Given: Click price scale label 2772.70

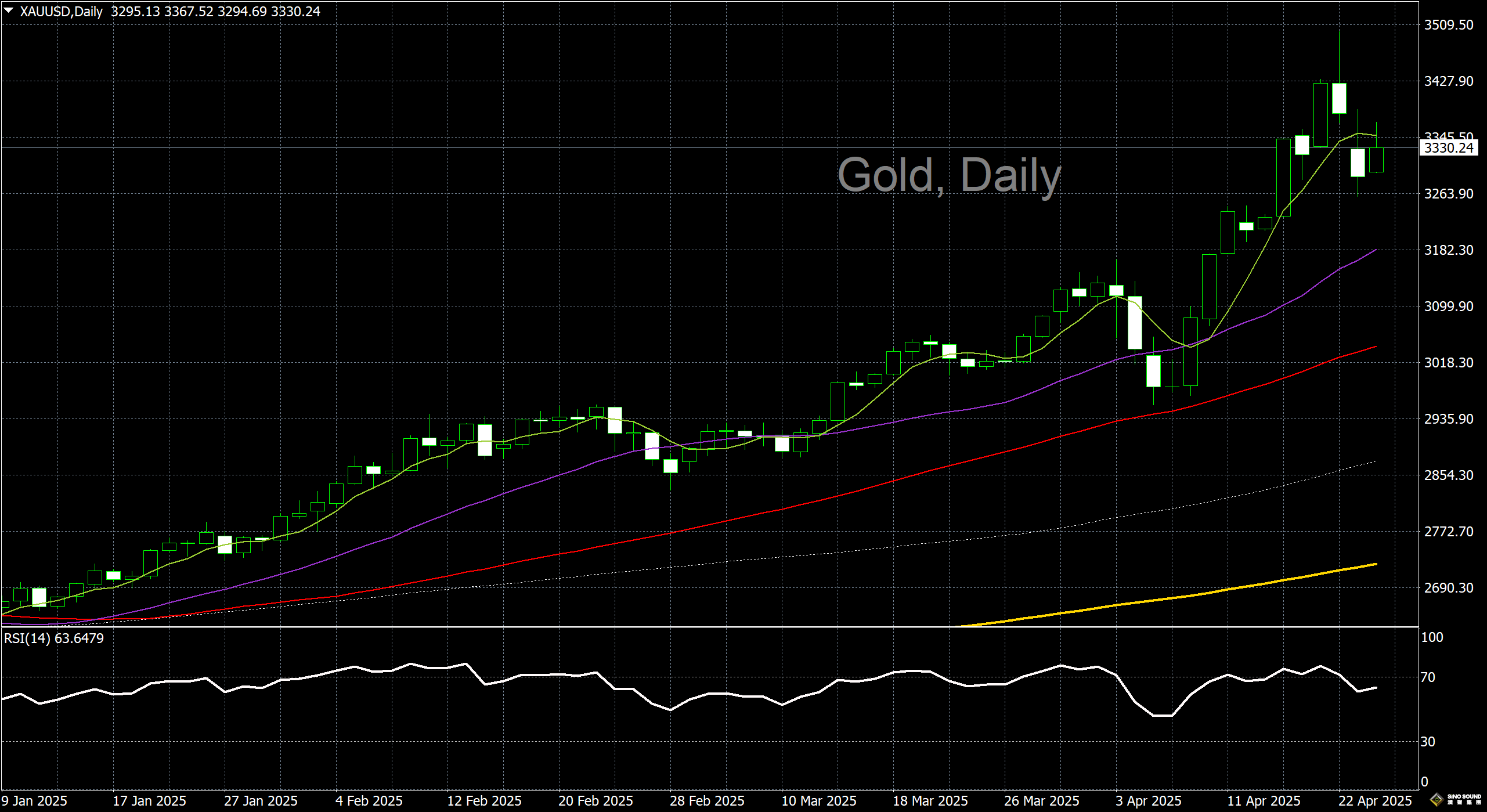Looking at the screenshot, I should [1448, 532].
